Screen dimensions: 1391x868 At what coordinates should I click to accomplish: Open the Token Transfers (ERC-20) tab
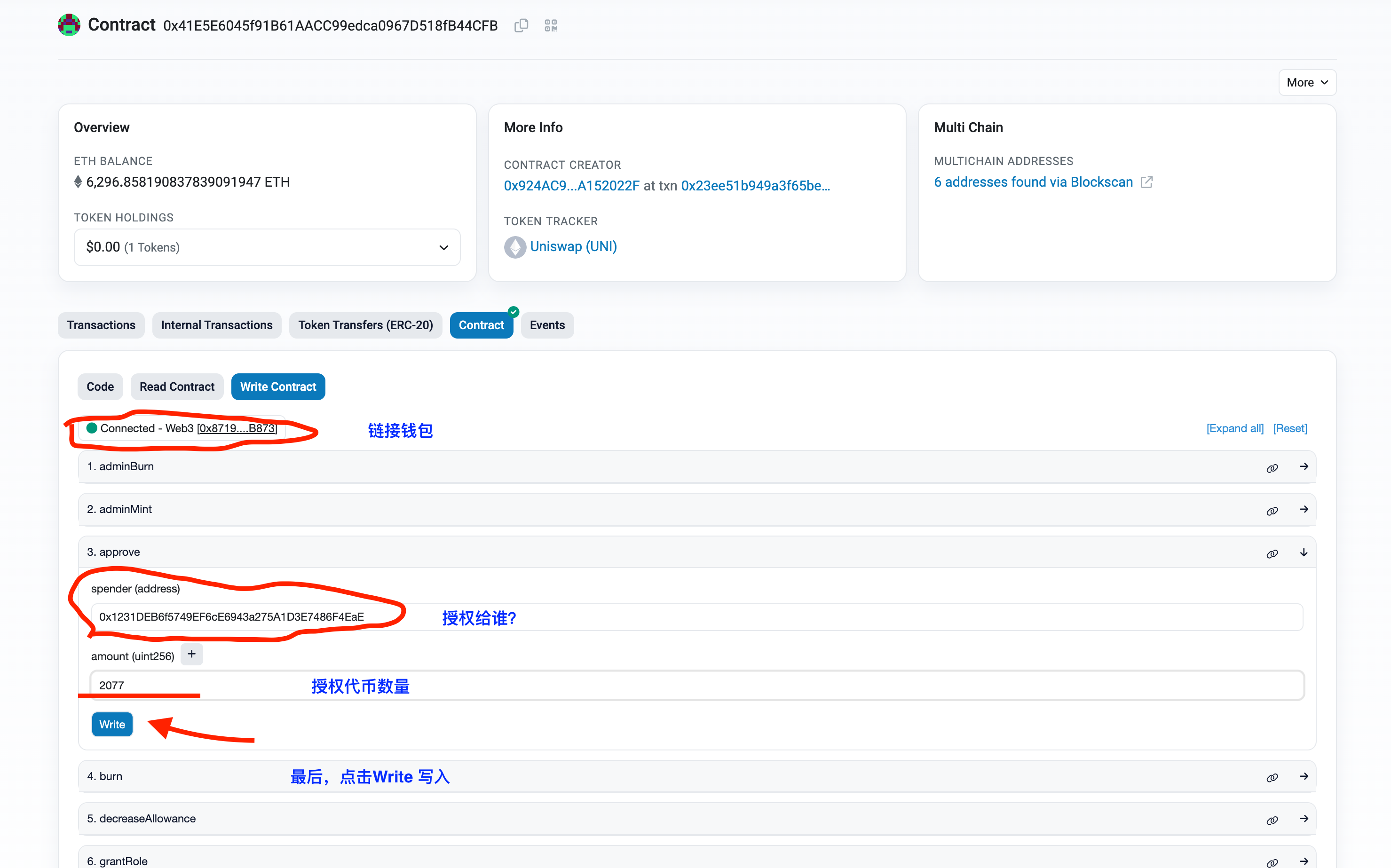pos(365,325)
